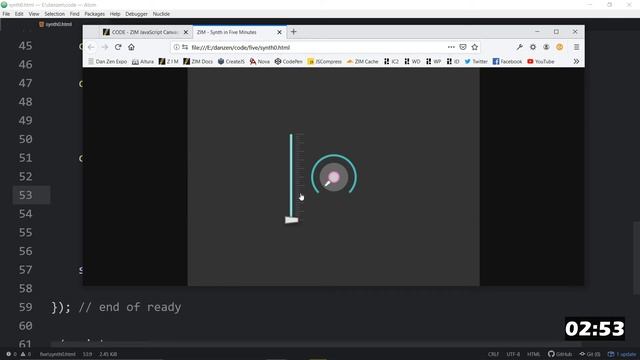This screenshot has width=640, height=360.
Task: Open Atom File menu
Action: point(6,14)
